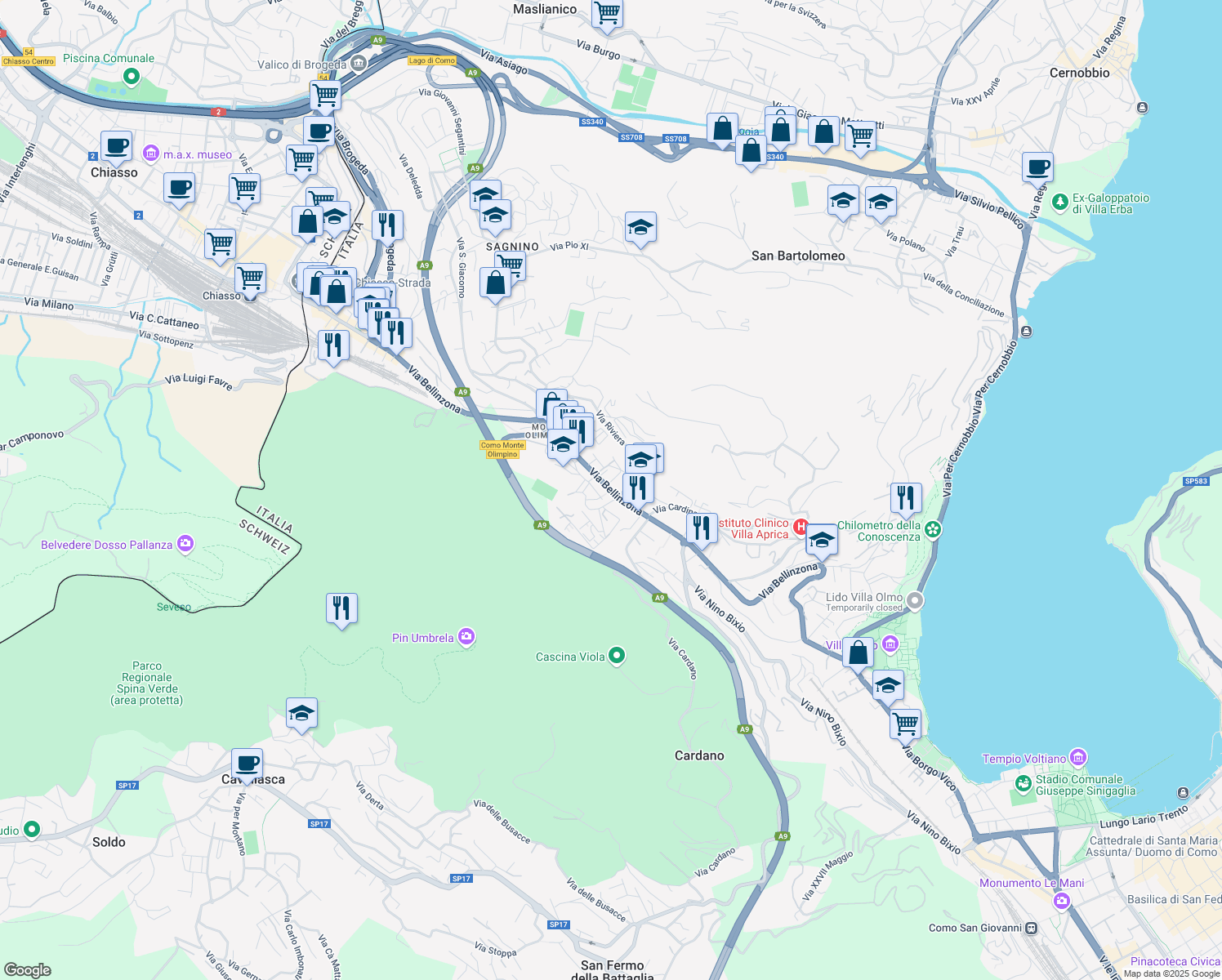Image resolution: width=1222 pixels, height=980 pixels.
Task: Click the Maslianico town label
Action: [x=545, y=9]
